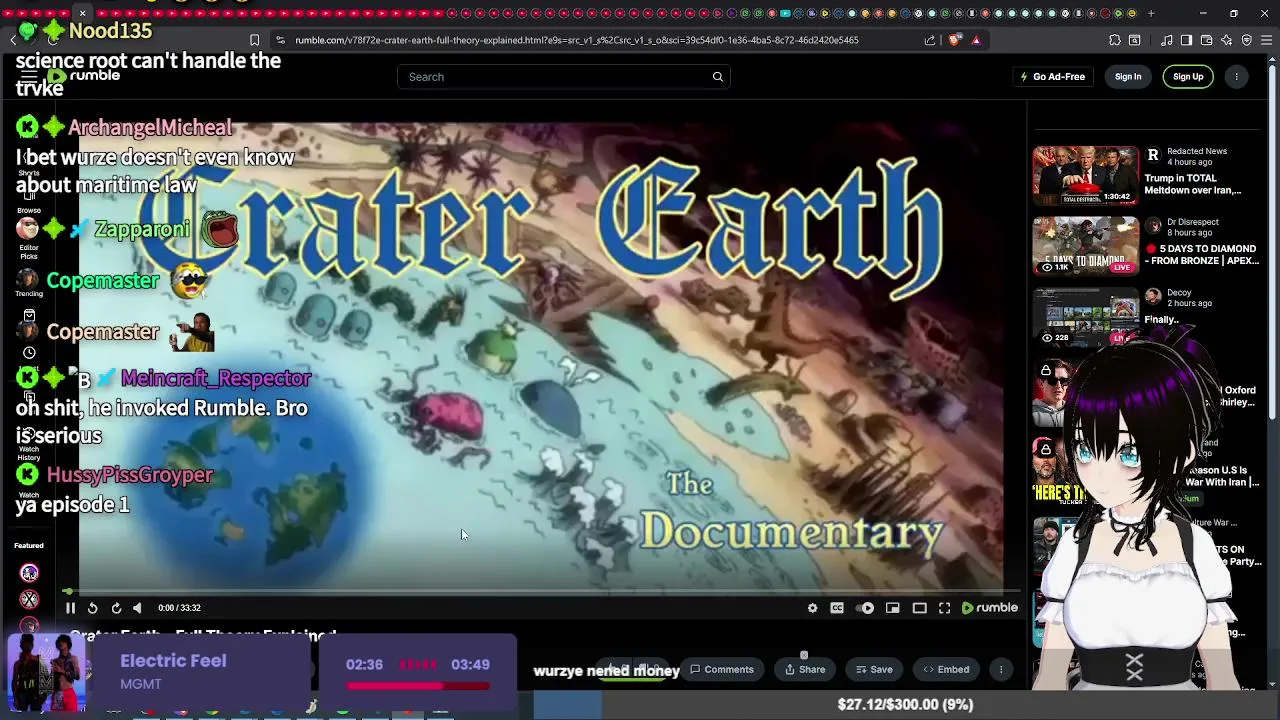The image size is (1280, 720).
Task: Click the music note media control icon
Action: [x=1167, y=40]
